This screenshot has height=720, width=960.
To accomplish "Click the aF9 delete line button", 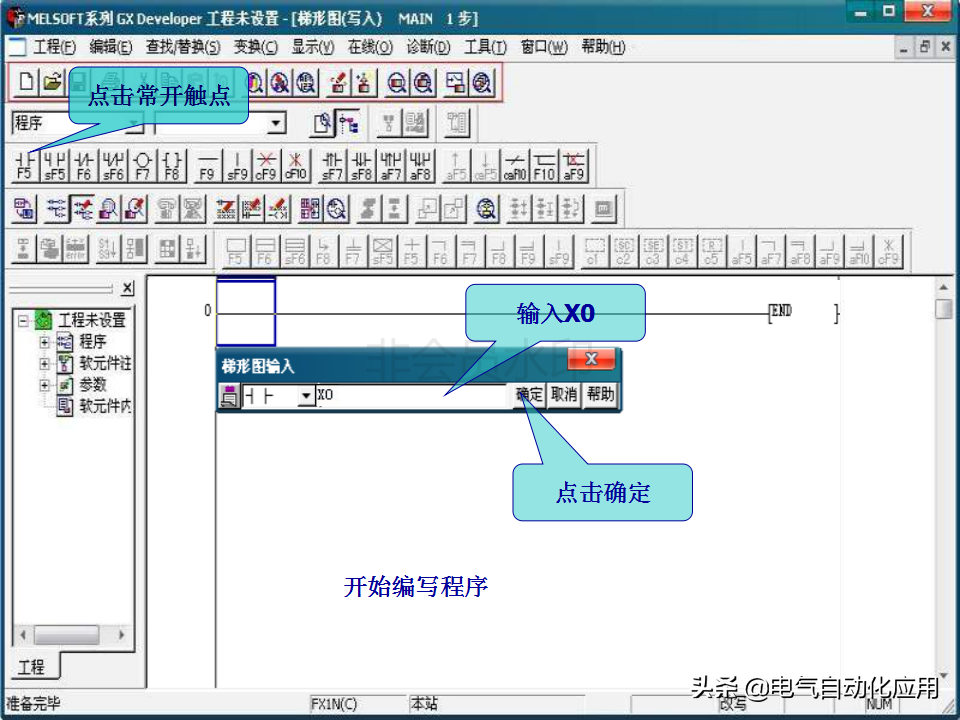I will pos(573,166).
